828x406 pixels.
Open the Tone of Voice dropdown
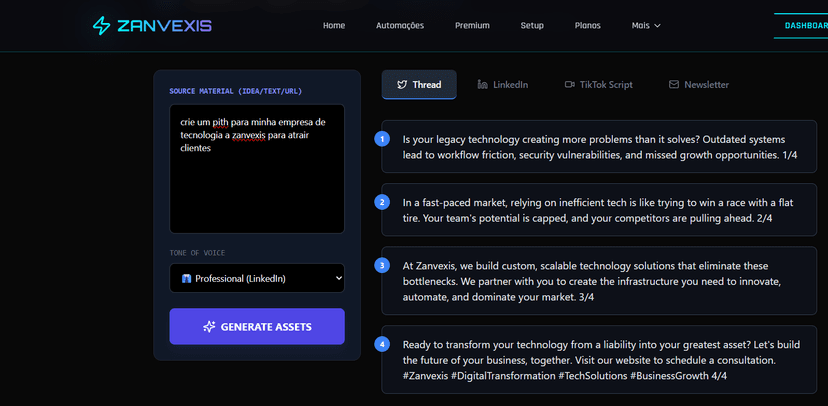(x=257, y=278)
